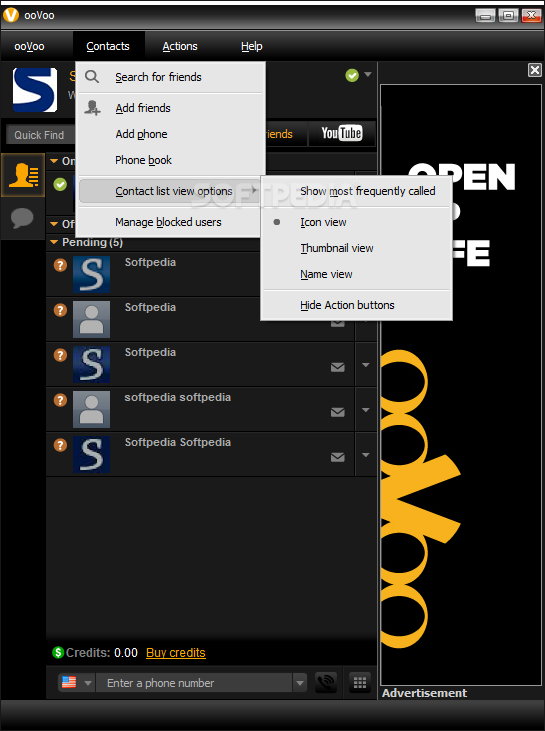Image resolution: width=545 pixels, height=731 pixels.
Task: Open the phone number history dropdown
Action: click(300, 683)
